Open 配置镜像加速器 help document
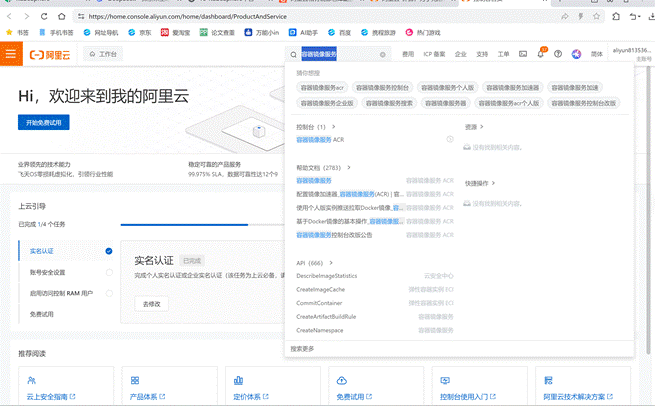 click(x=350, y=194)
